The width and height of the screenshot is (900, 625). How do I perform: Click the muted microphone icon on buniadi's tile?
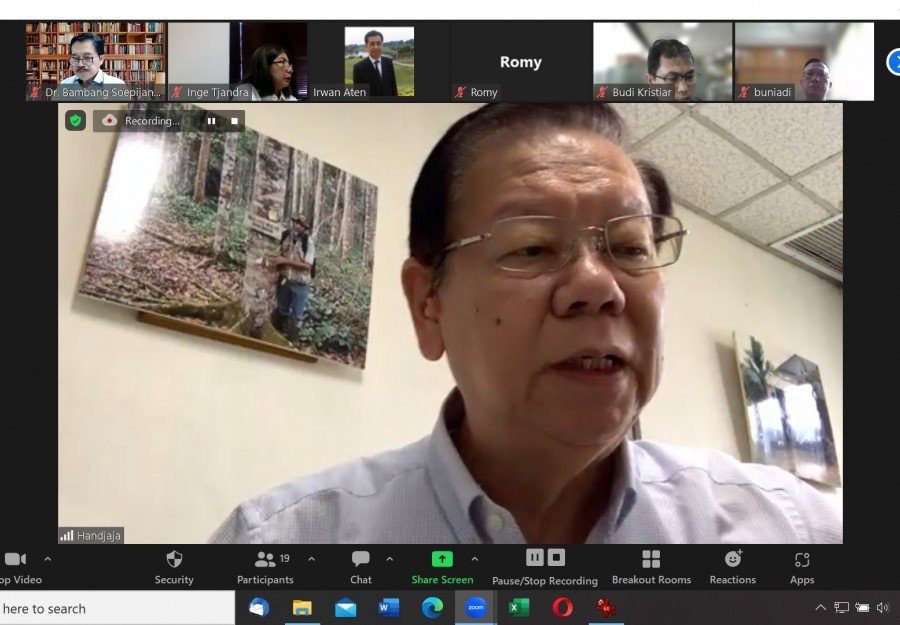click(744, 92)
